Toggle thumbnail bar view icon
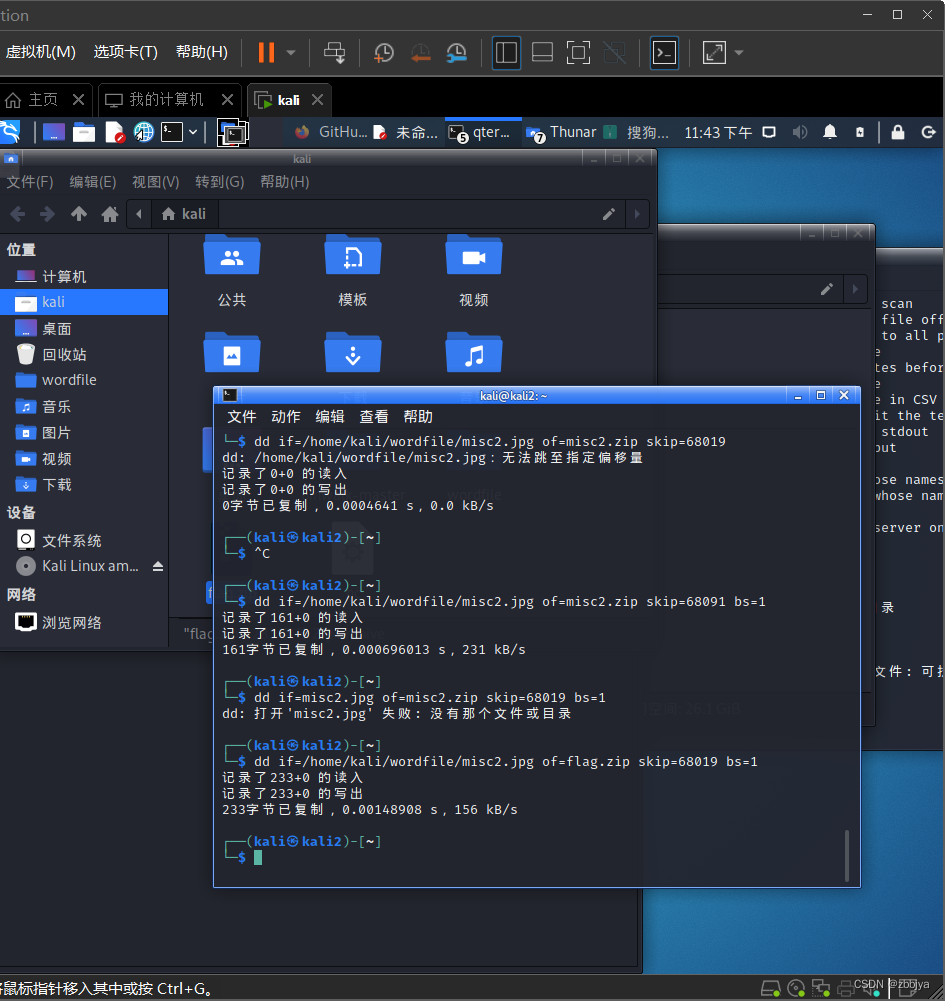This screenshot has width=945, height=1001. point(542,52)
